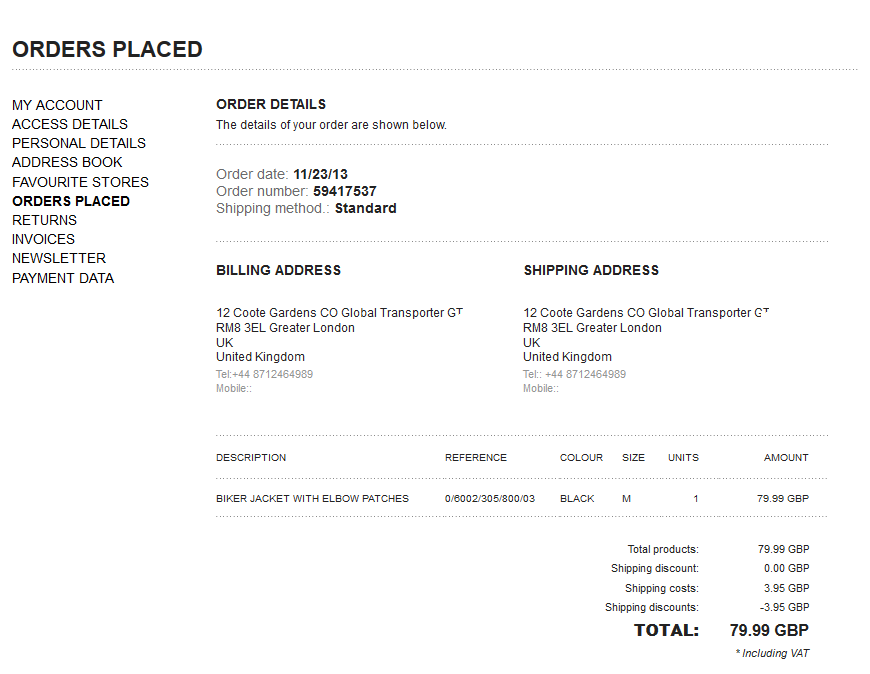Click the order date 11/23/13
The width and height of the screenshot is (870, 674).
coord(320,174)
